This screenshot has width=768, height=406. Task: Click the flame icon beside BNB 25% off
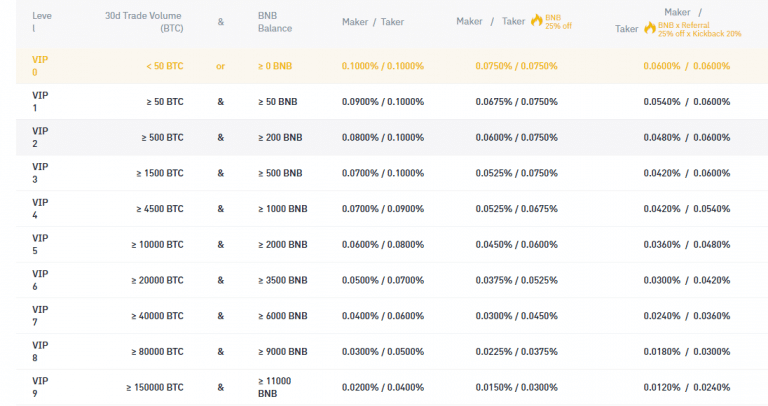point(537,21)
